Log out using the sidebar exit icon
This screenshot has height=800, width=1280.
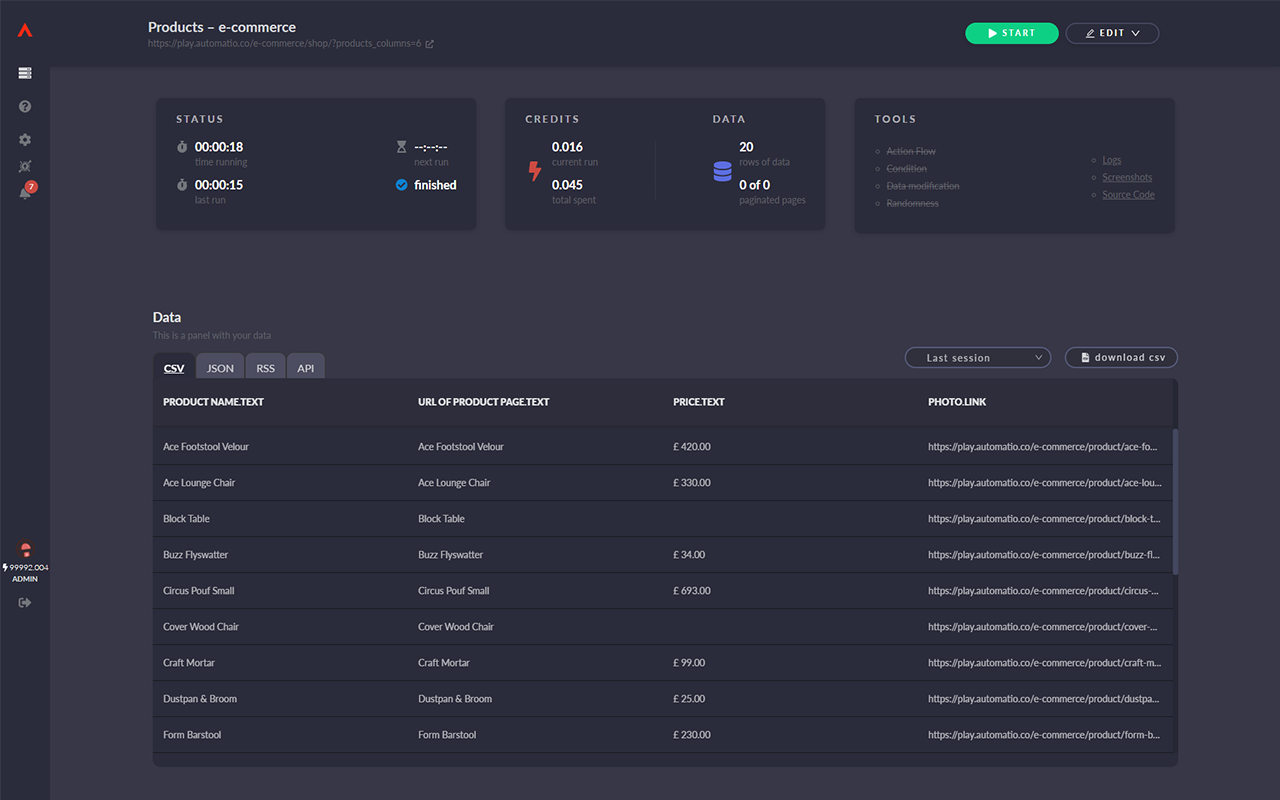pos(24,602)
